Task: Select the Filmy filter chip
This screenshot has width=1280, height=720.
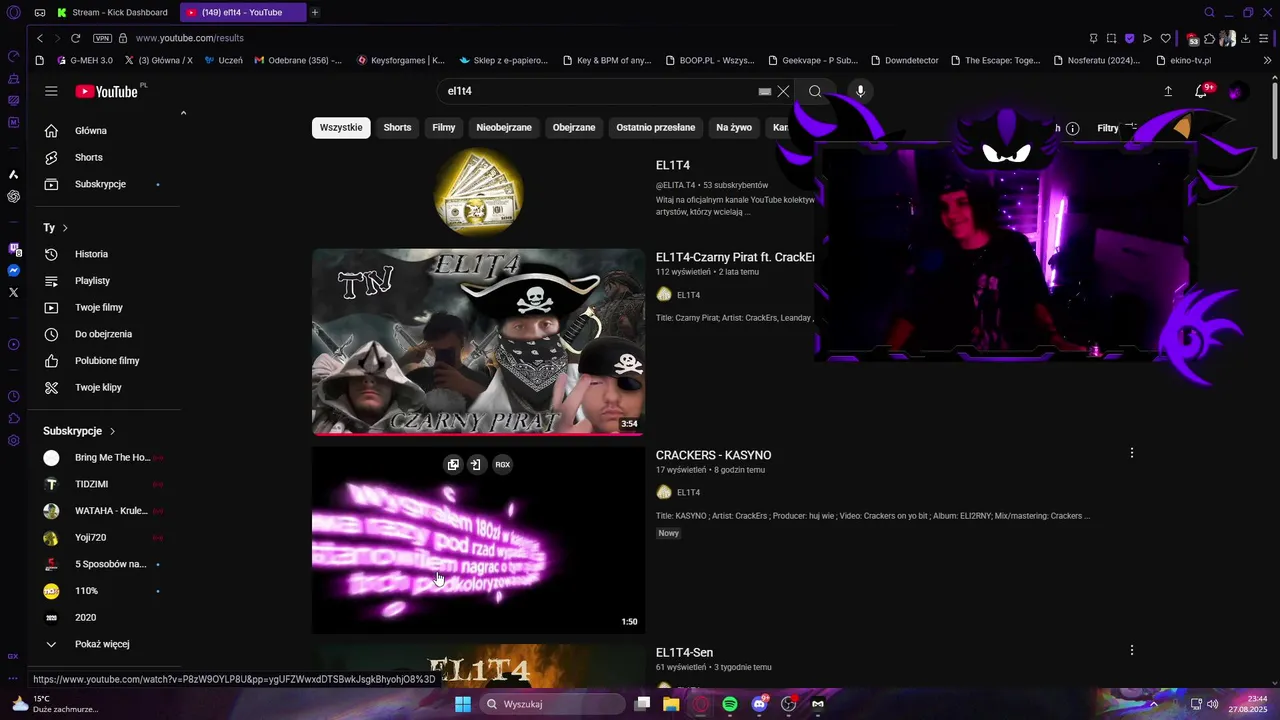Action: tap(444, 128)
